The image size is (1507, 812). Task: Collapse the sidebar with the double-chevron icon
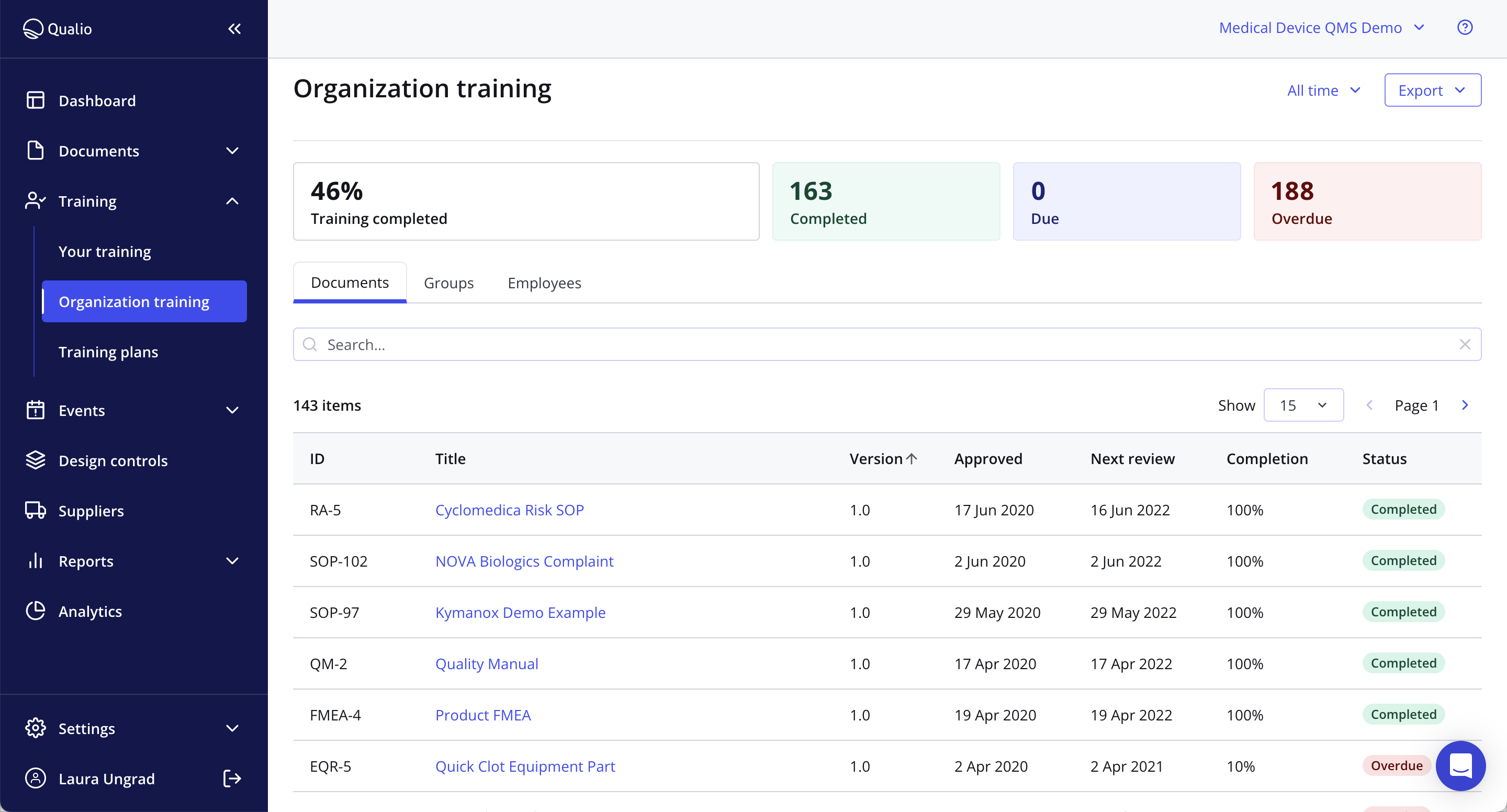[234, 28]
